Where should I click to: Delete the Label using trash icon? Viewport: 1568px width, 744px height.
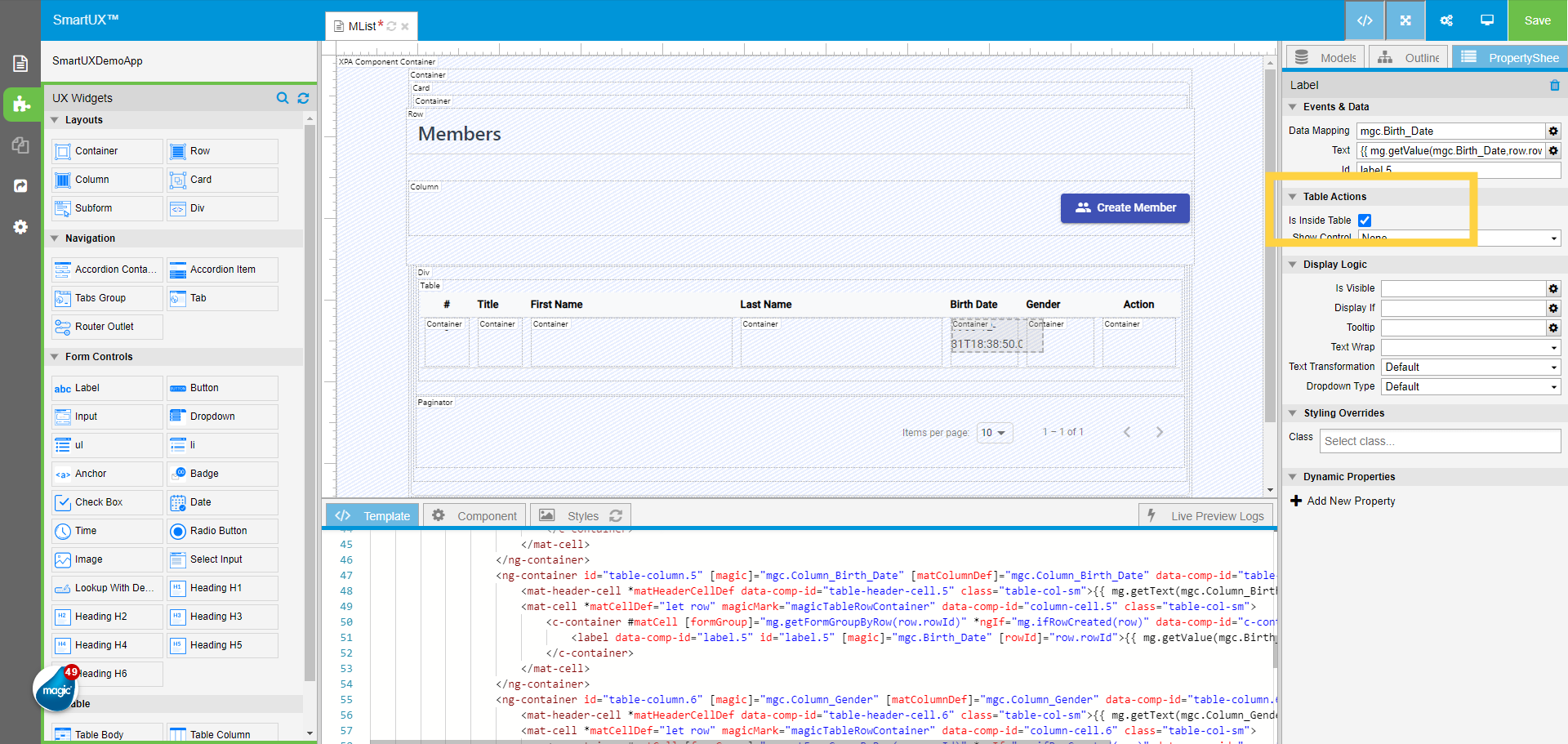[x=1554, y=85]
